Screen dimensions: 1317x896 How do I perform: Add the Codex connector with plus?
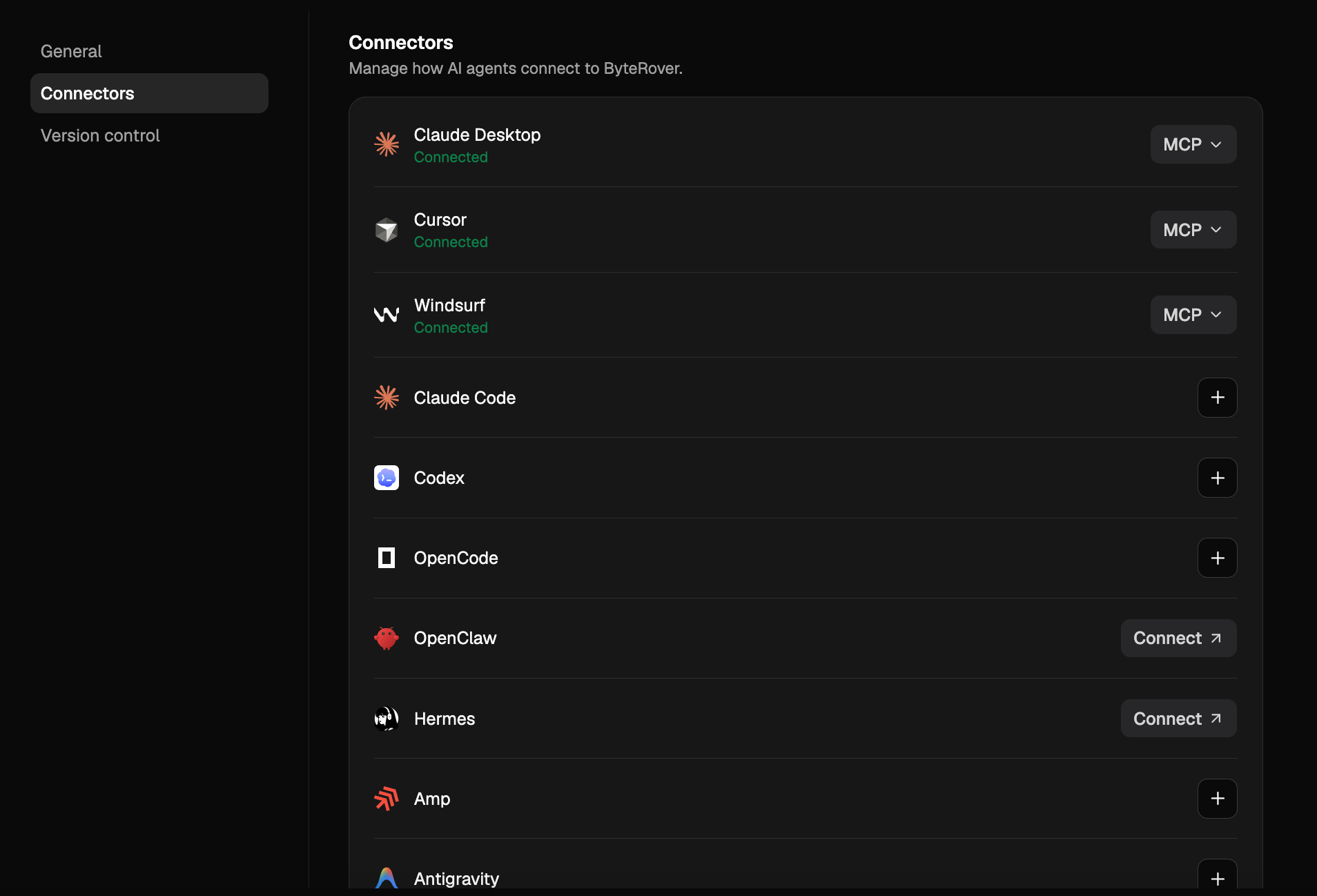pyautogui.click(x=1218, y=478)
